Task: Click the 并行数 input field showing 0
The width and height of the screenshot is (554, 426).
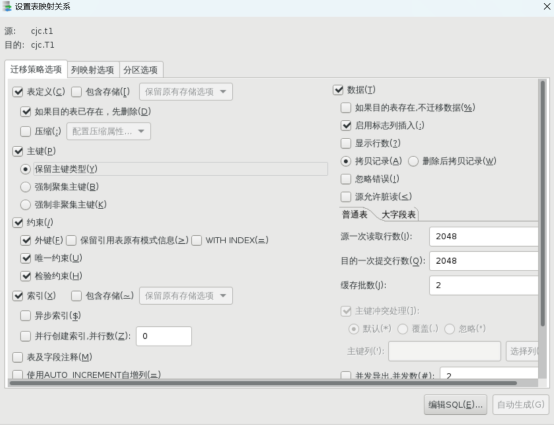Action: coord(164,336)
